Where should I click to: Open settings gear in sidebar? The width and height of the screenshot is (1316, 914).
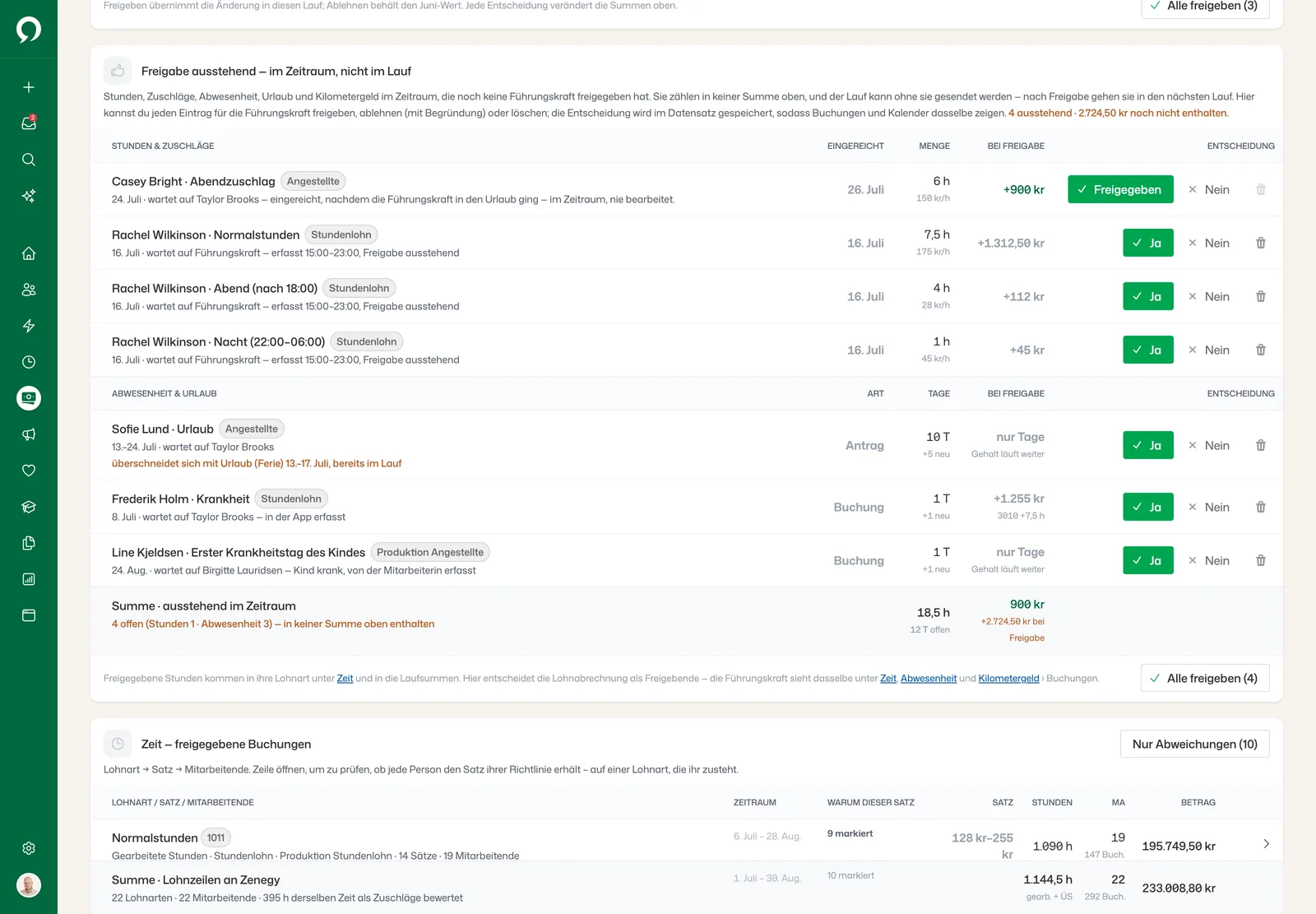click(x=29, y=848)
